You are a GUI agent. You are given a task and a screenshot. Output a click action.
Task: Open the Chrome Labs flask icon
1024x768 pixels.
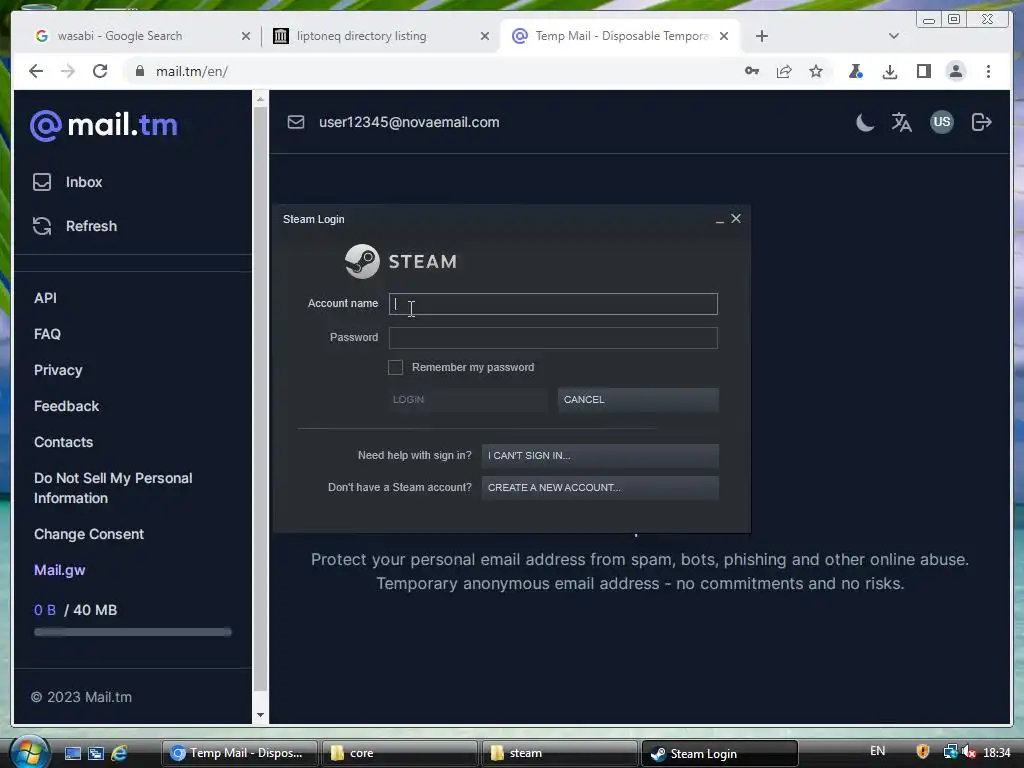(x=856, y=71)
